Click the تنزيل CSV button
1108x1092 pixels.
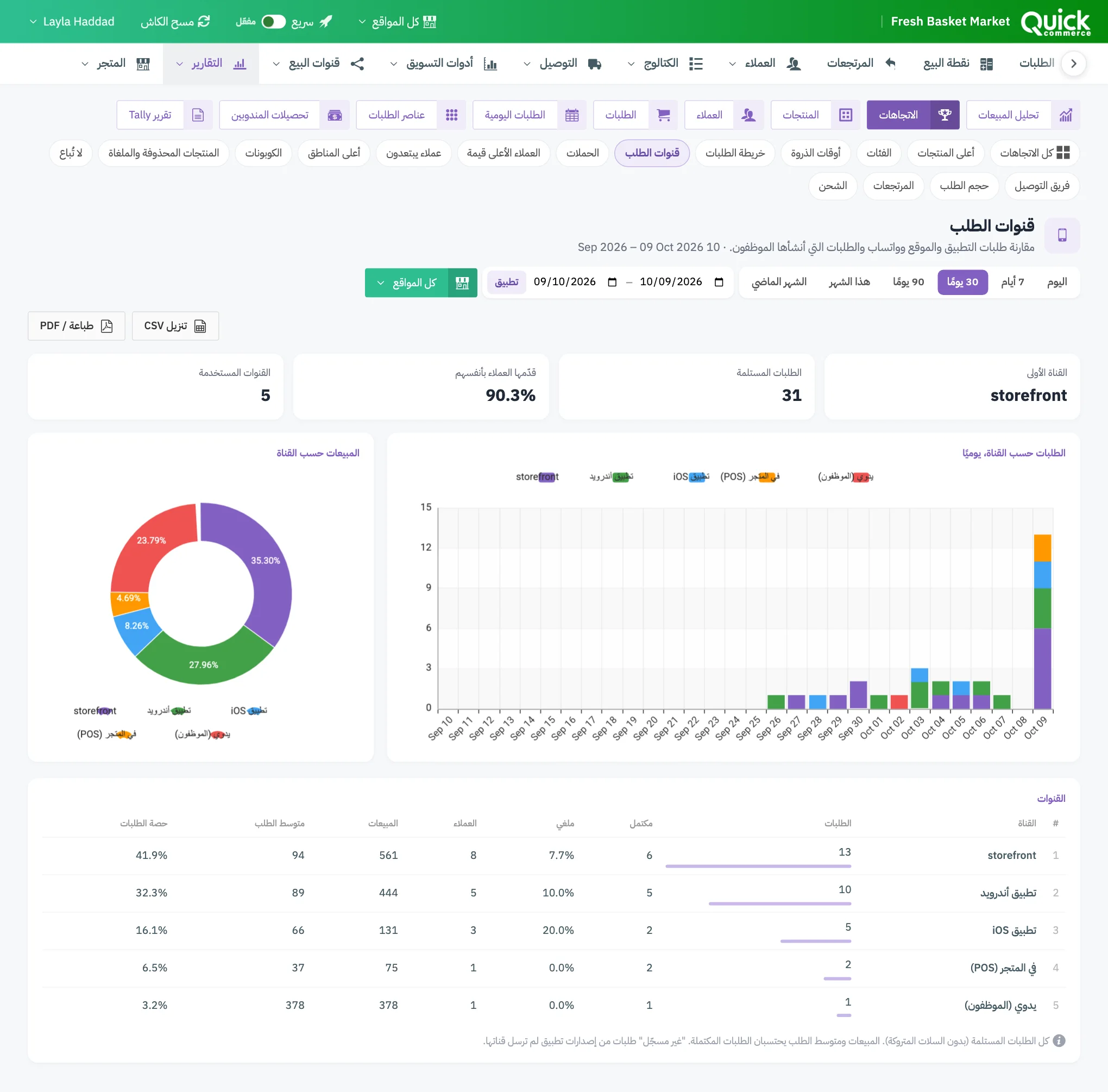[175, 327]
